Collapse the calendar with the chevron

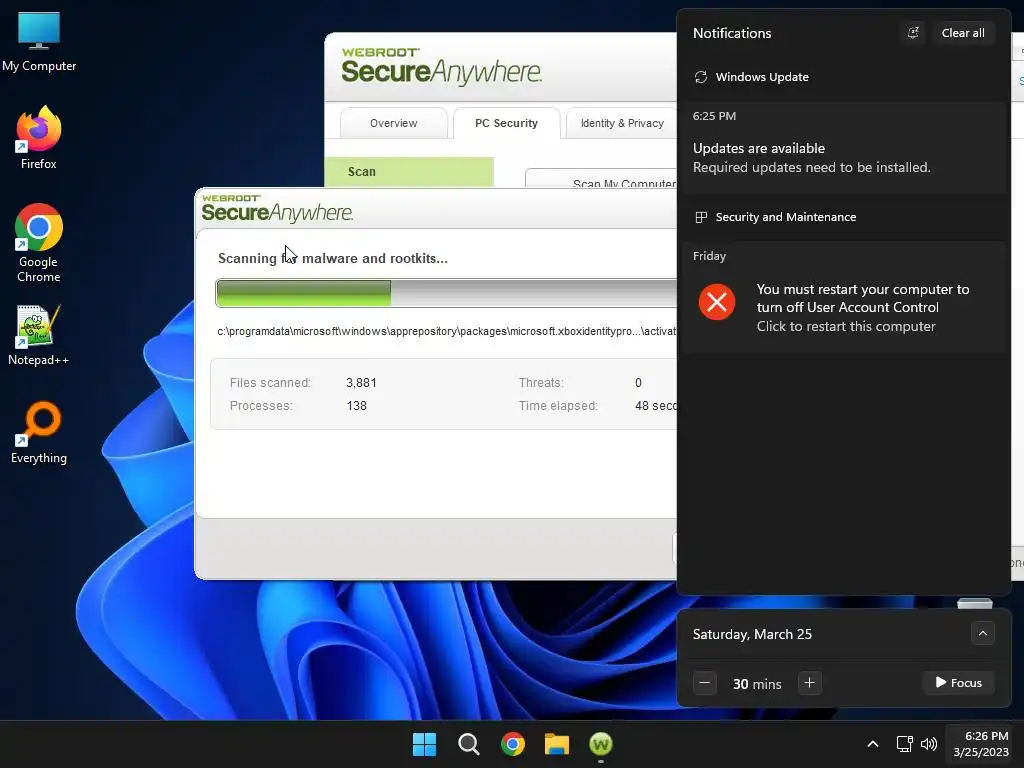(982, 633)
